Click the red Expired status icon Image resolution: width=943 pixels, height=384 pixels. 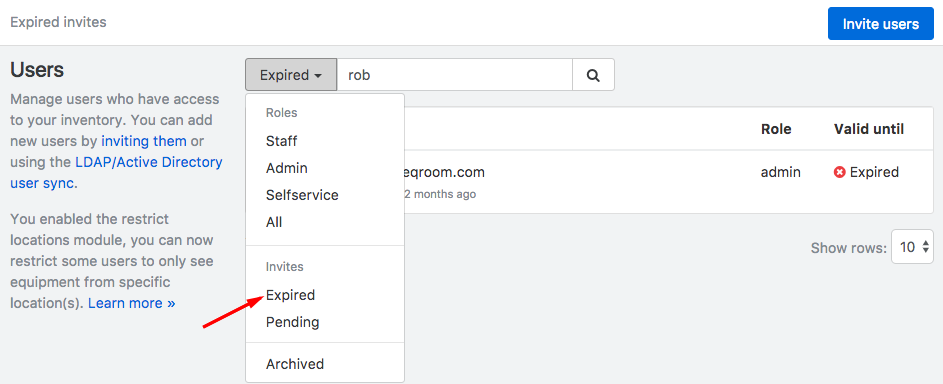pyautogui.click(x=840, y=172)
